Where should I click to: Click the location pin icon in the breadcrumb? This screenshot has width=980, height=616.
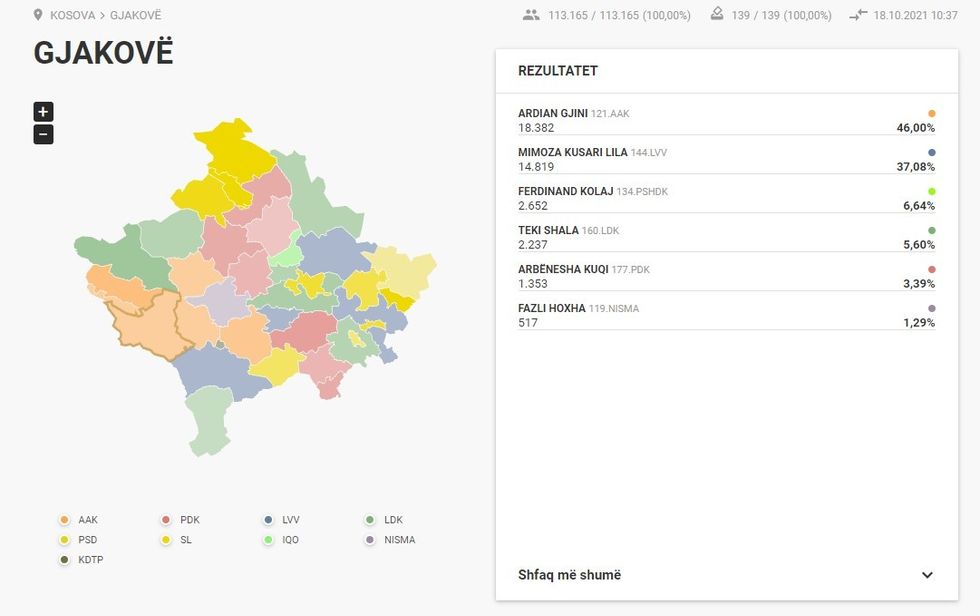[38, 14]
